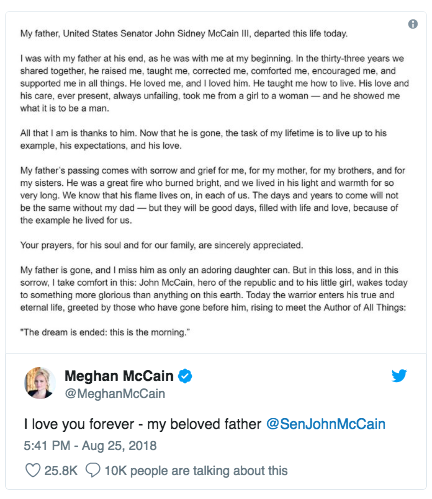Viewport: 432px width, 499px height.
Task: Click the paragraph starting "All that I am"
Action: click(x=203, y=139)
